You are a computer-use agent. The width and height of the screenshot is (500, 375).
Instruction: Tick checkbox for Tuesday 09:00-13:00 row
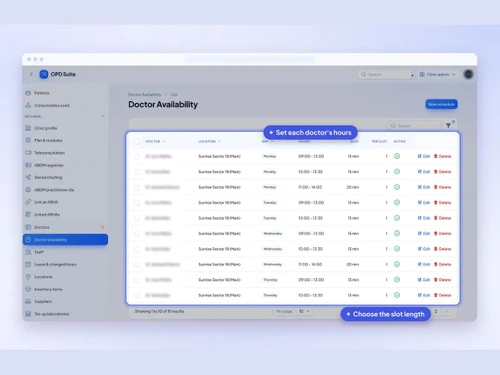(137, 203)
